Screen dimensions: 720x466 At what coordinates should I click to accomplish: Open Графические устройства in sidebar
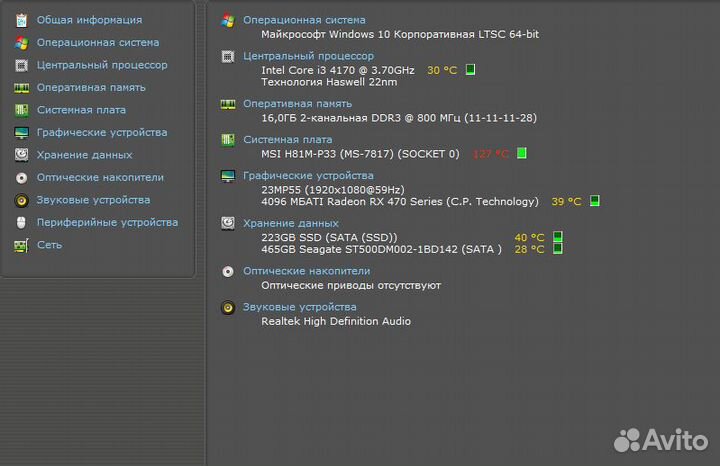pyautogui.click(x=102, y=133)
